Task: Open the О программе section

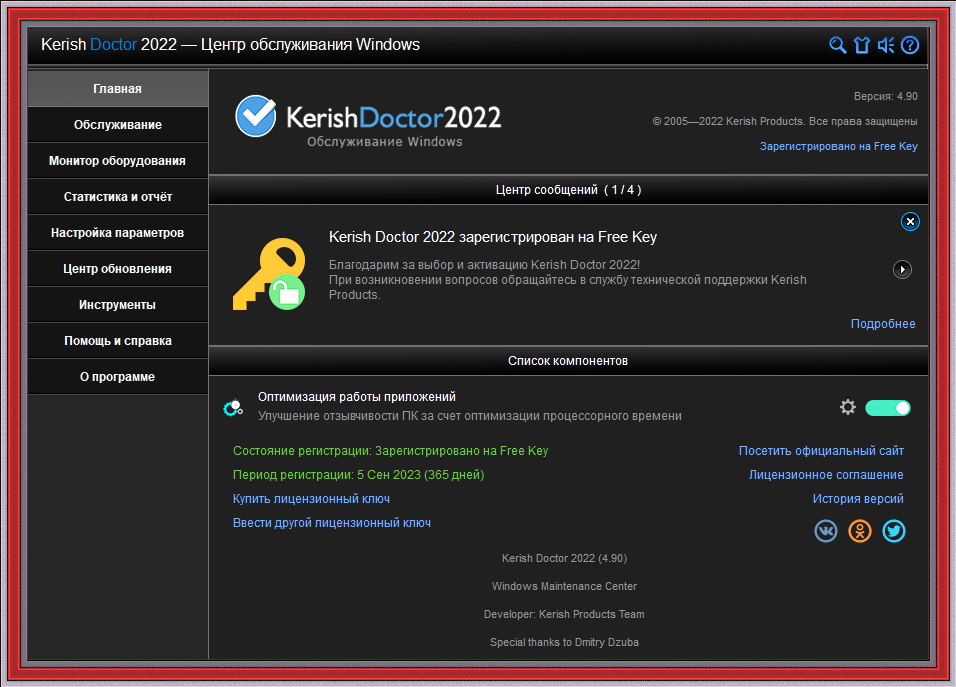Action: [118, 376]
